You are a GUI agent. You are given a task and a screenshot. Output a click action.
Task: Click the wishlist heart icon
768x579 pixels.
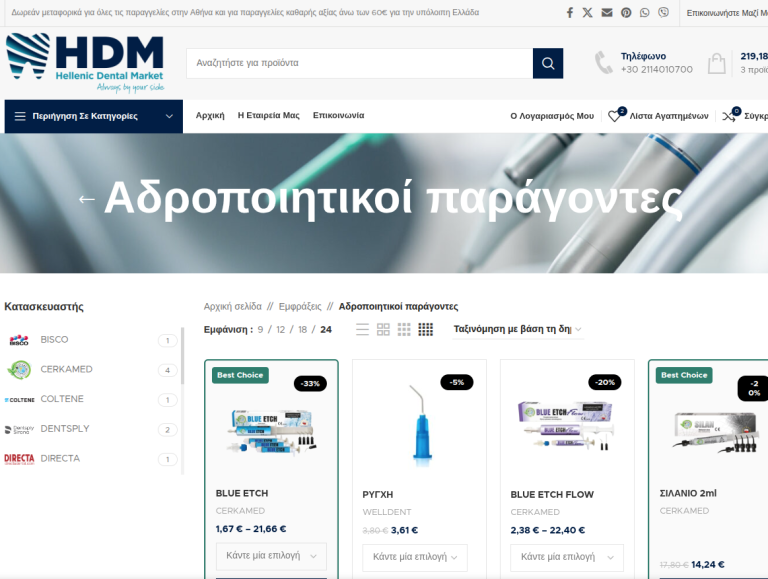pos(614,116)
